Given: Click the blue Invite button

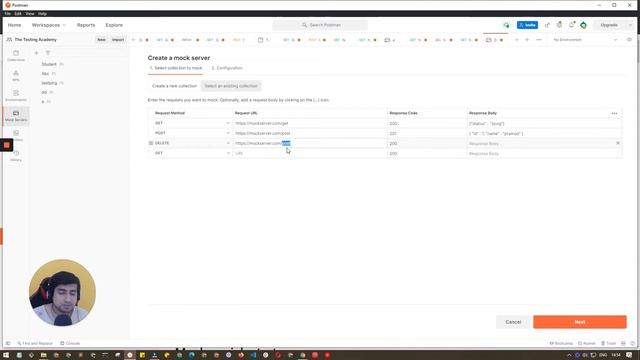Looking at the screenshot, I should [527, 25].
